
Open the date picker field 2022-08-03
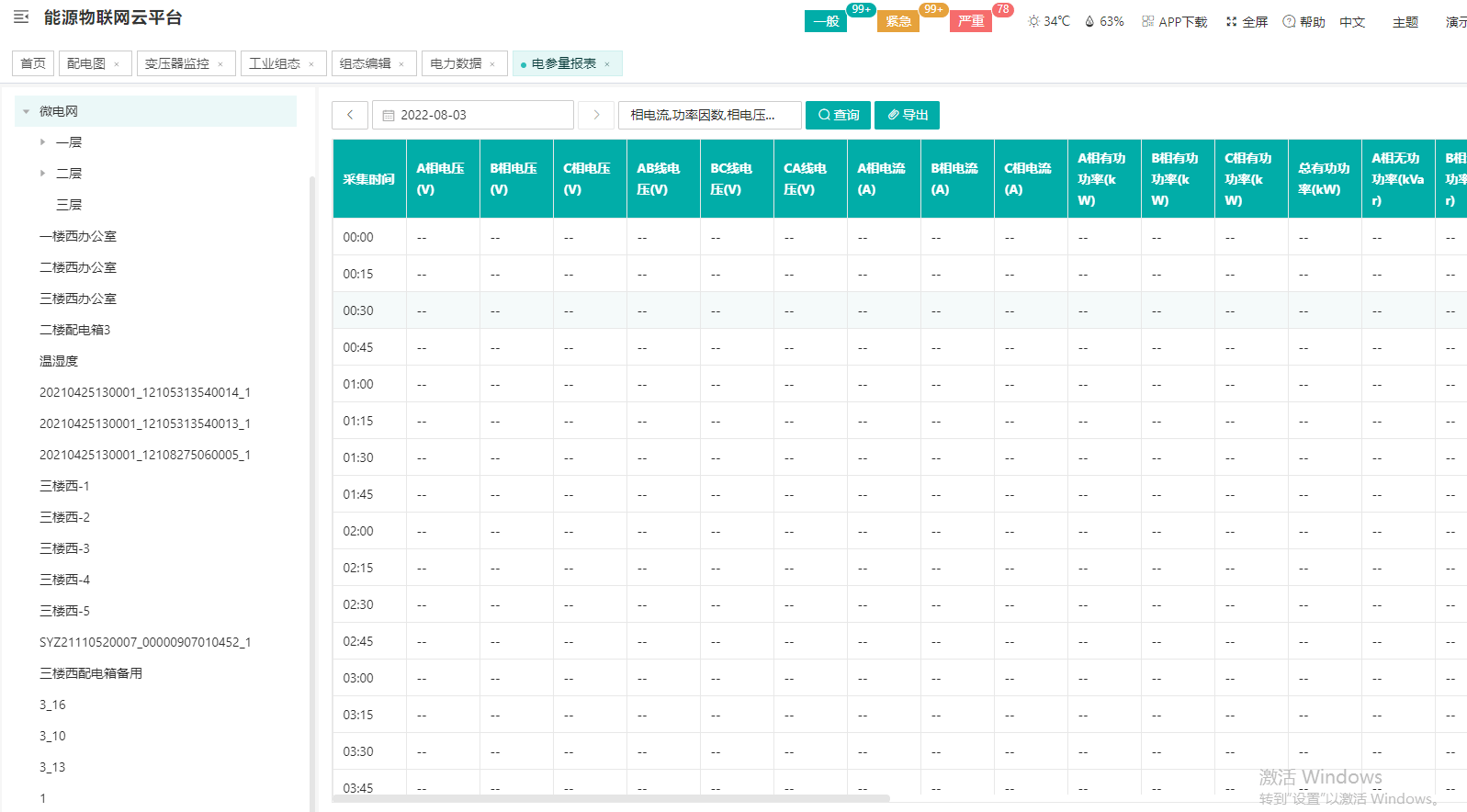coord(473,115)
